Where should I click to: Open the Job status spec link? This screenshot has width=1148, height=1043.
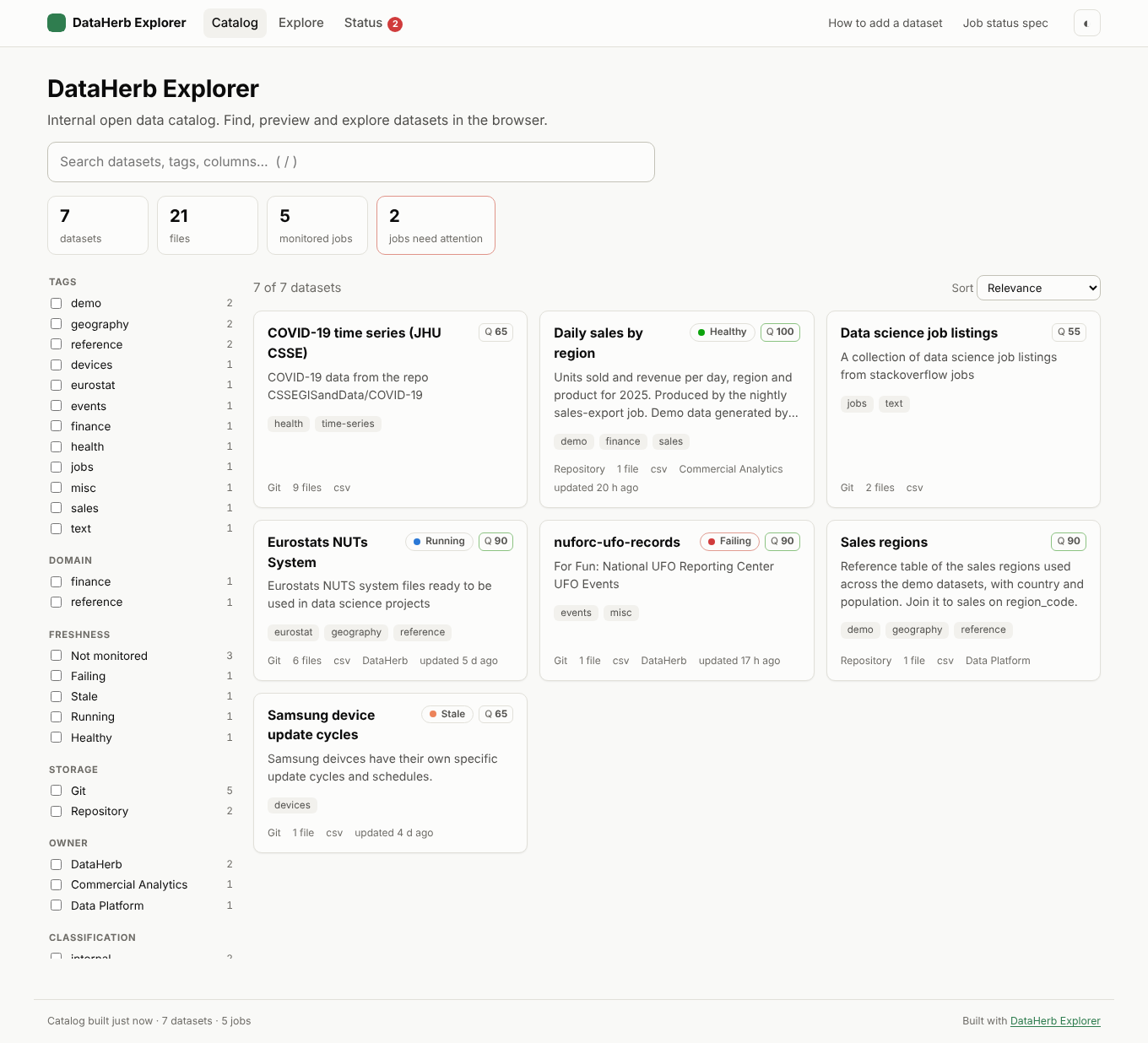[1005, 24]
